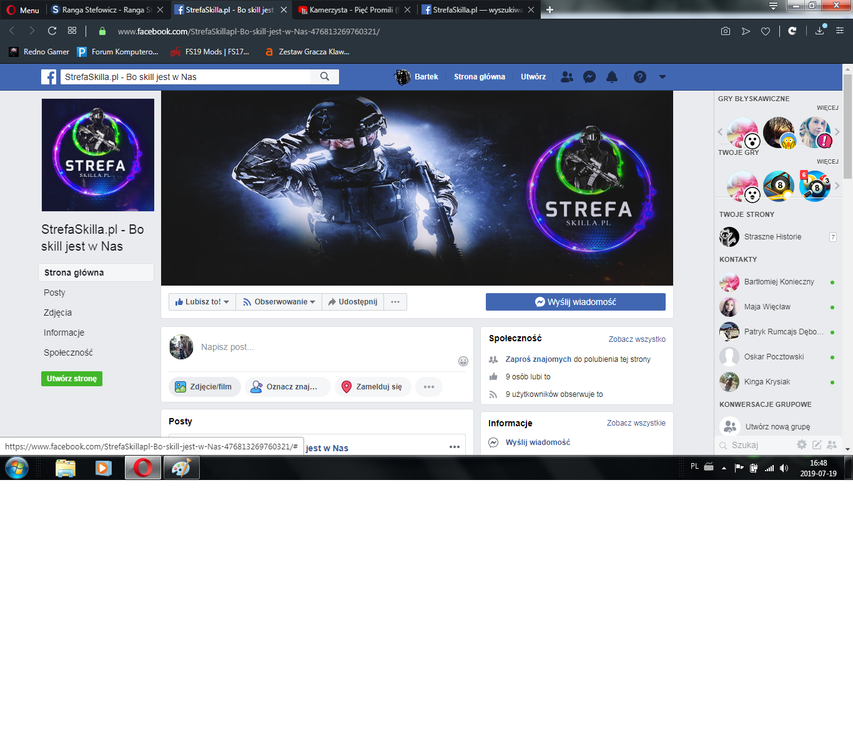Click the Zdjęcie/film button
Image resolution: width=853 pixels, height=750 pixels.
205,387
